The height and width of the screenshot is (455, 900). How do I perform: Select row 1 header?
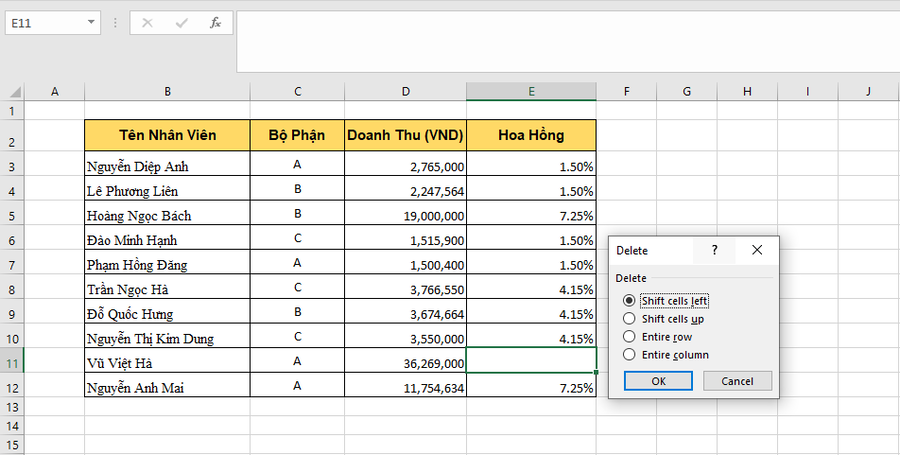tap(12, 111)
